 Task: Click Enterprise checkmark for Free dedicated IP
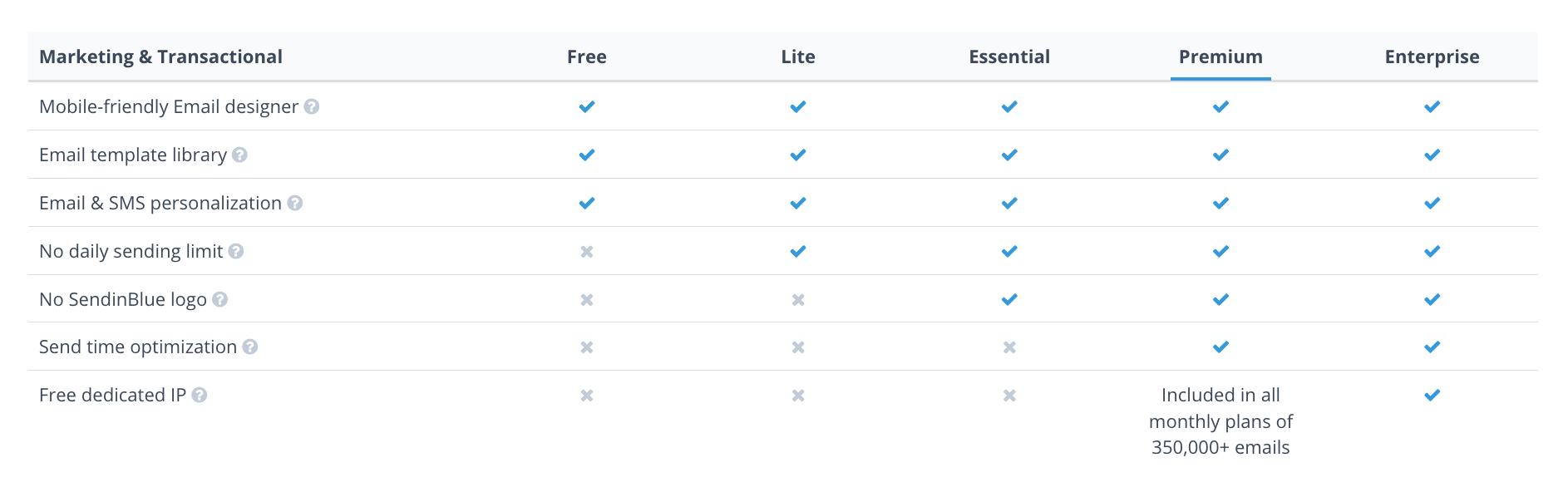[1432, 395]
